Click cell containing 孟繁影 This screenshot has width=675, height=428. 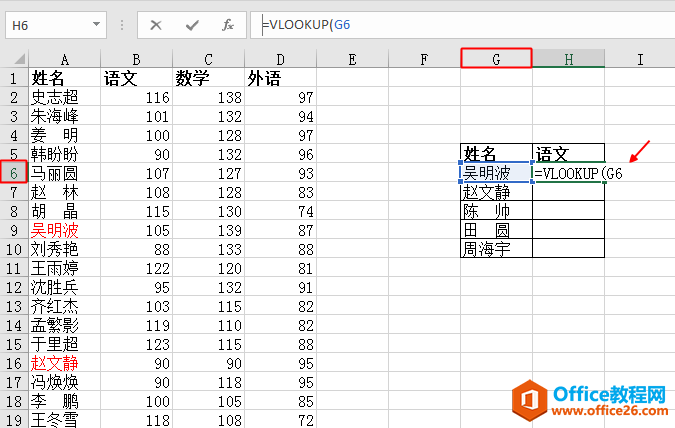click(65, 325)
